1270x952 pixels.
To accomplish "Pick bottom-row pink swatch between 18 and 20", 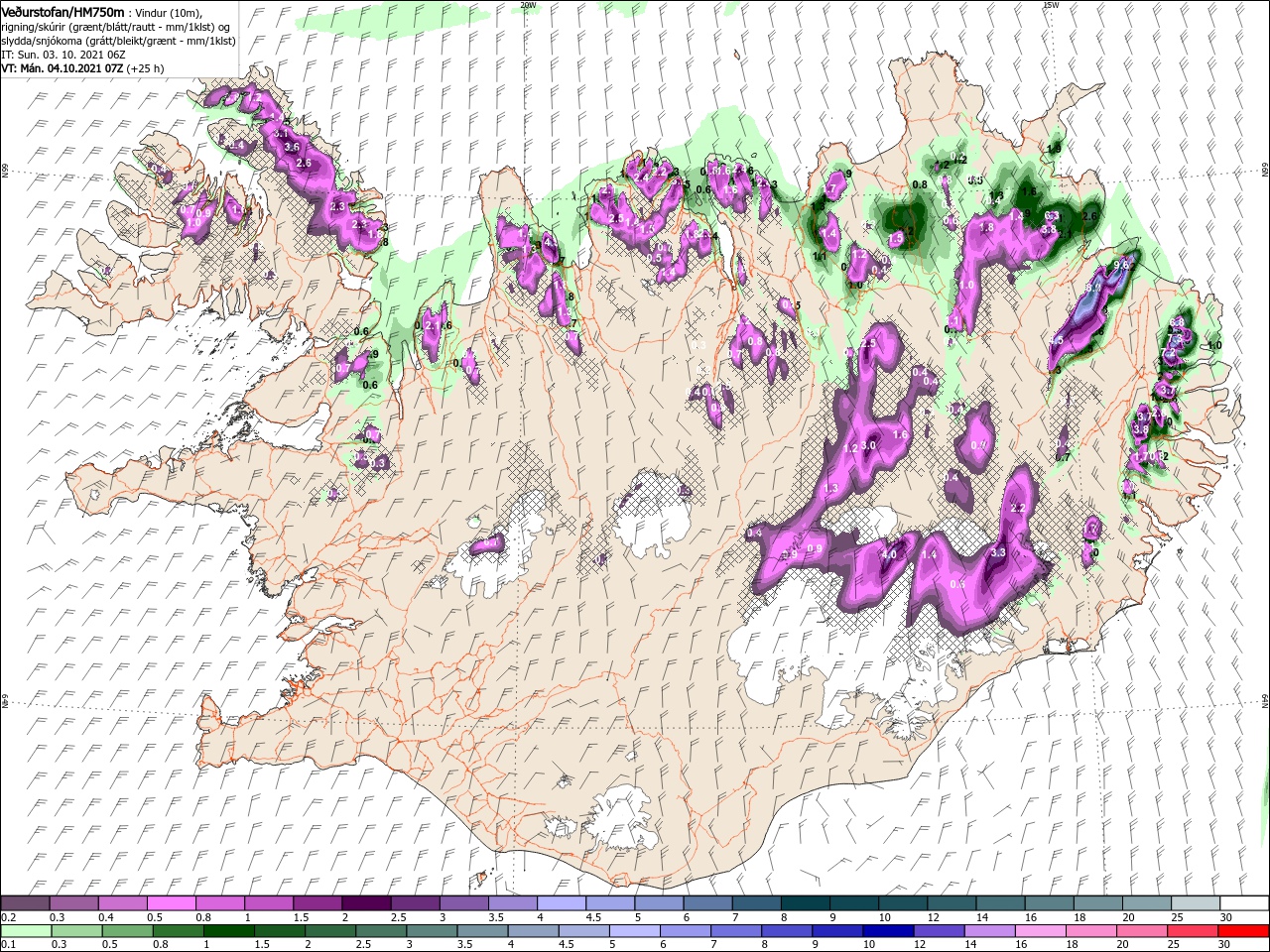I will [1092, 930].
